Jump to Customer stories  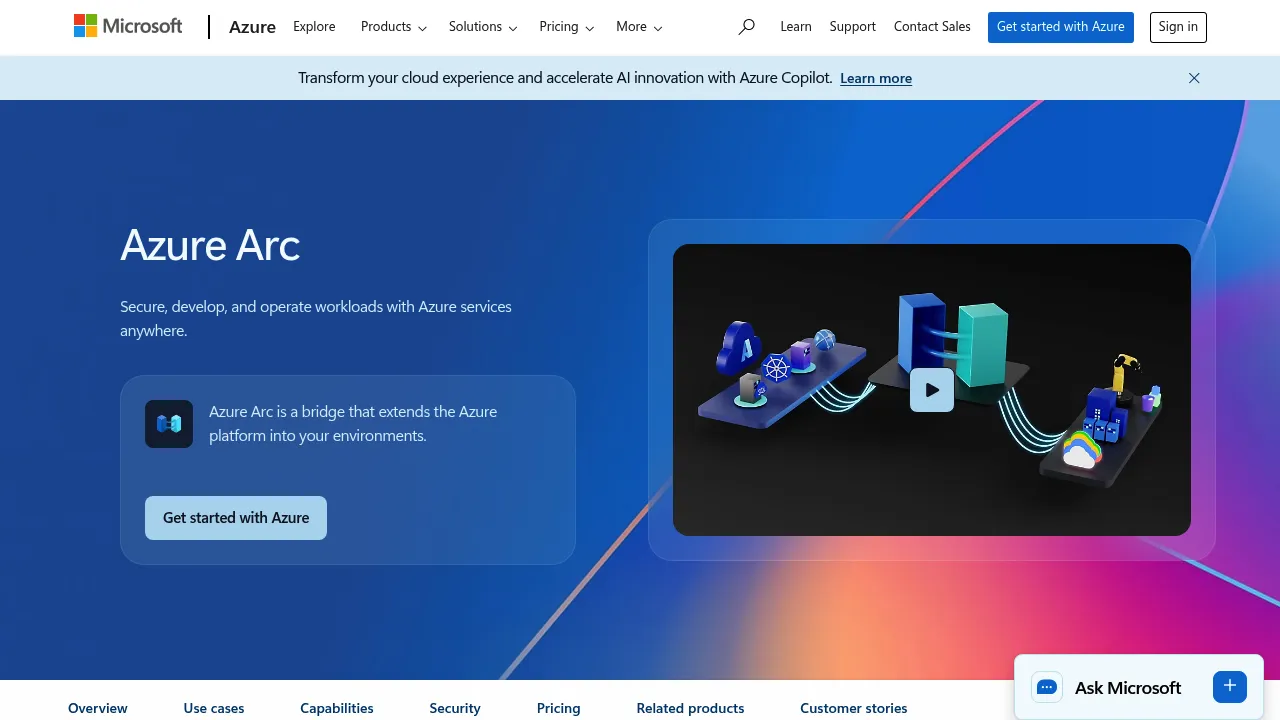854,708
